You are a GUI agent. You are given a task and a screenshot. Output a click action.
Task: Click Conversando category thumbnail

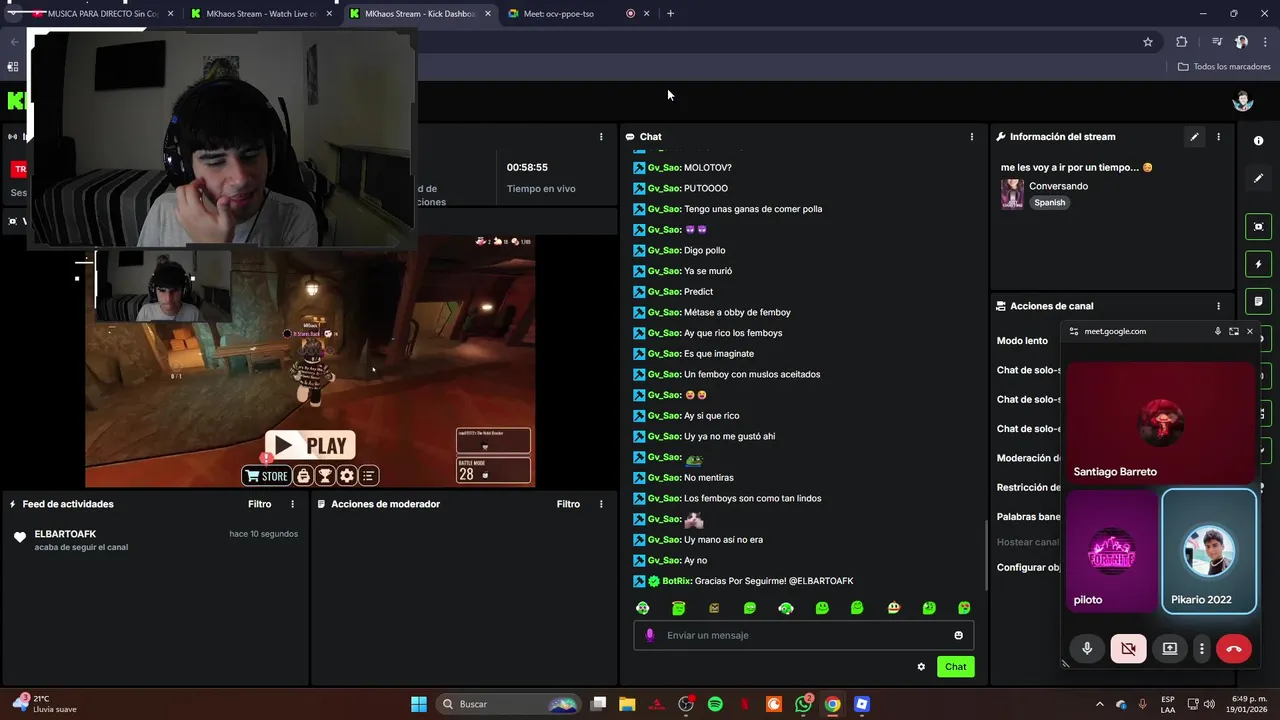1012,194
